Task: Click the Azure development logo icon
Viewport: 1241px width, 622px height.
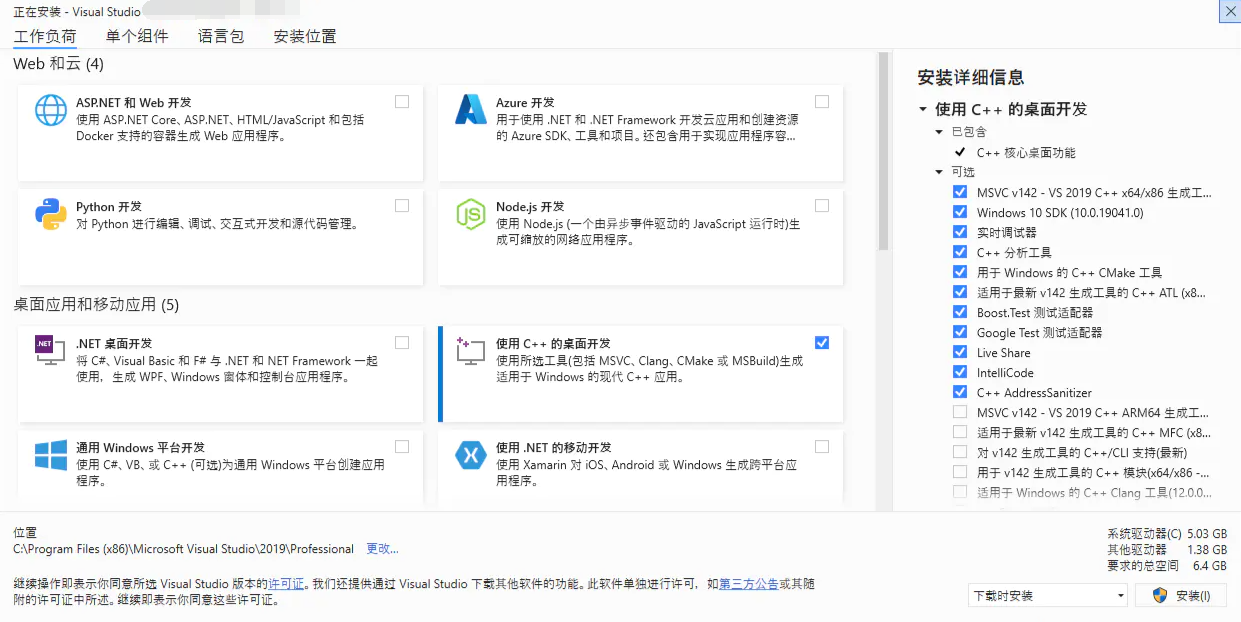Action: pos(471,110)
